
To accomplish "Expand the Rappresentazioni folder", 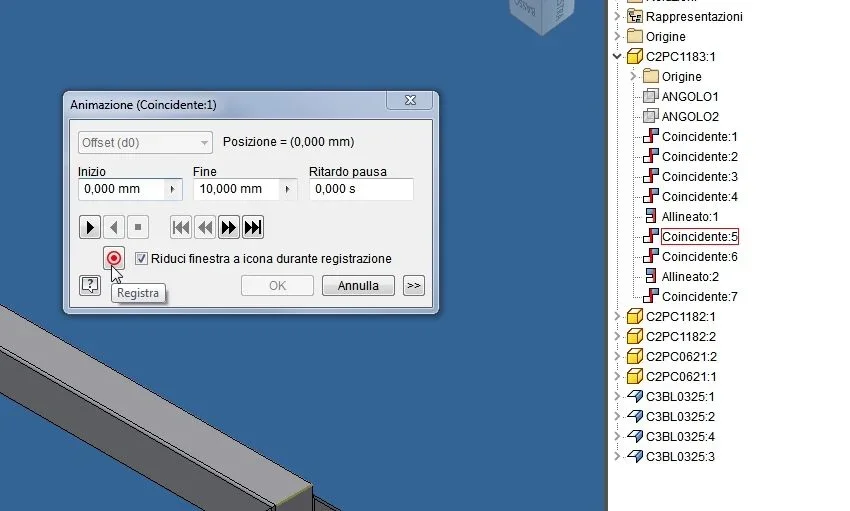I will [x=617, y=16].
